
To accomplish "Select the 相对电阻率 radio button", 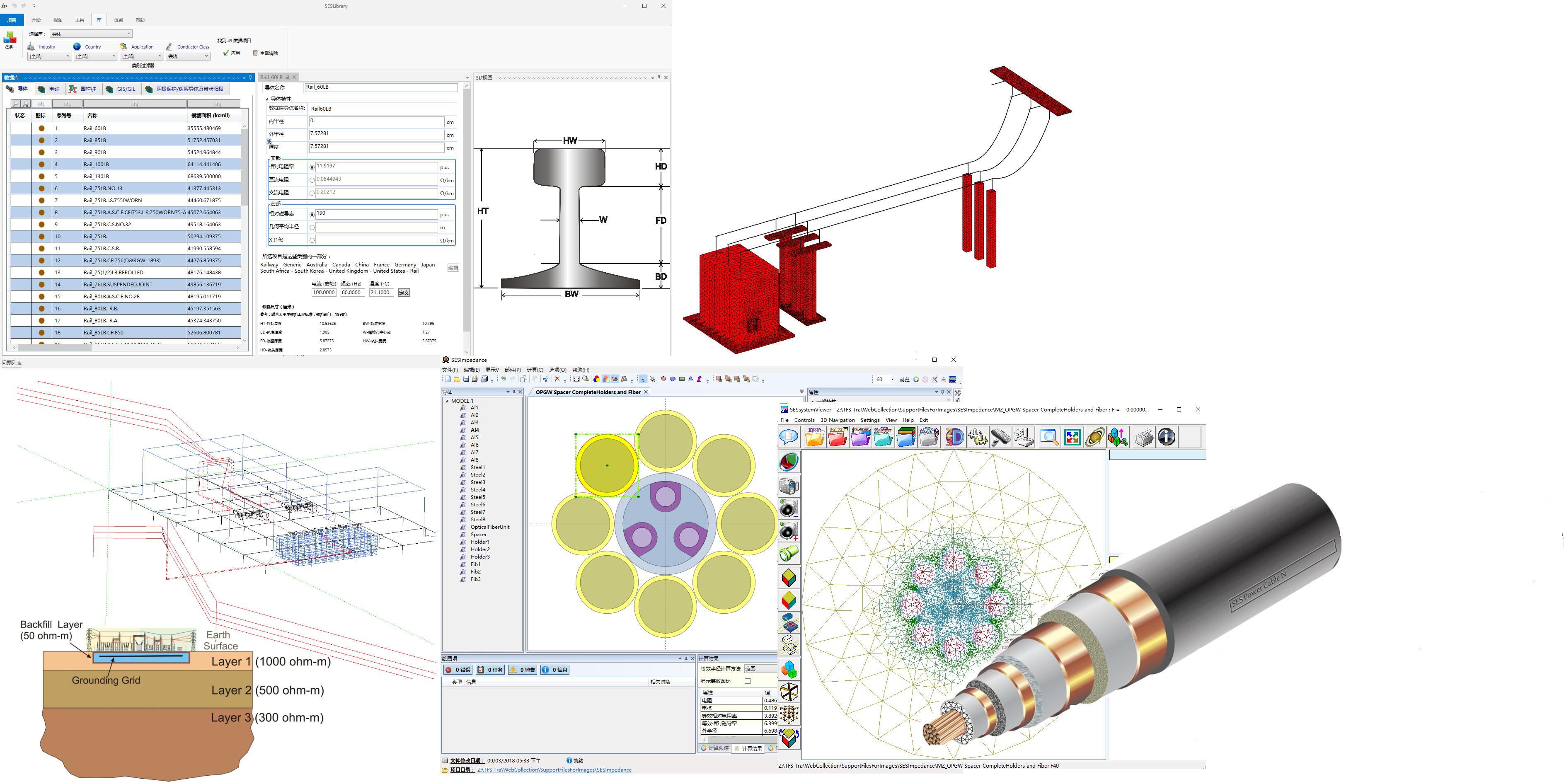I will point(312,167).
